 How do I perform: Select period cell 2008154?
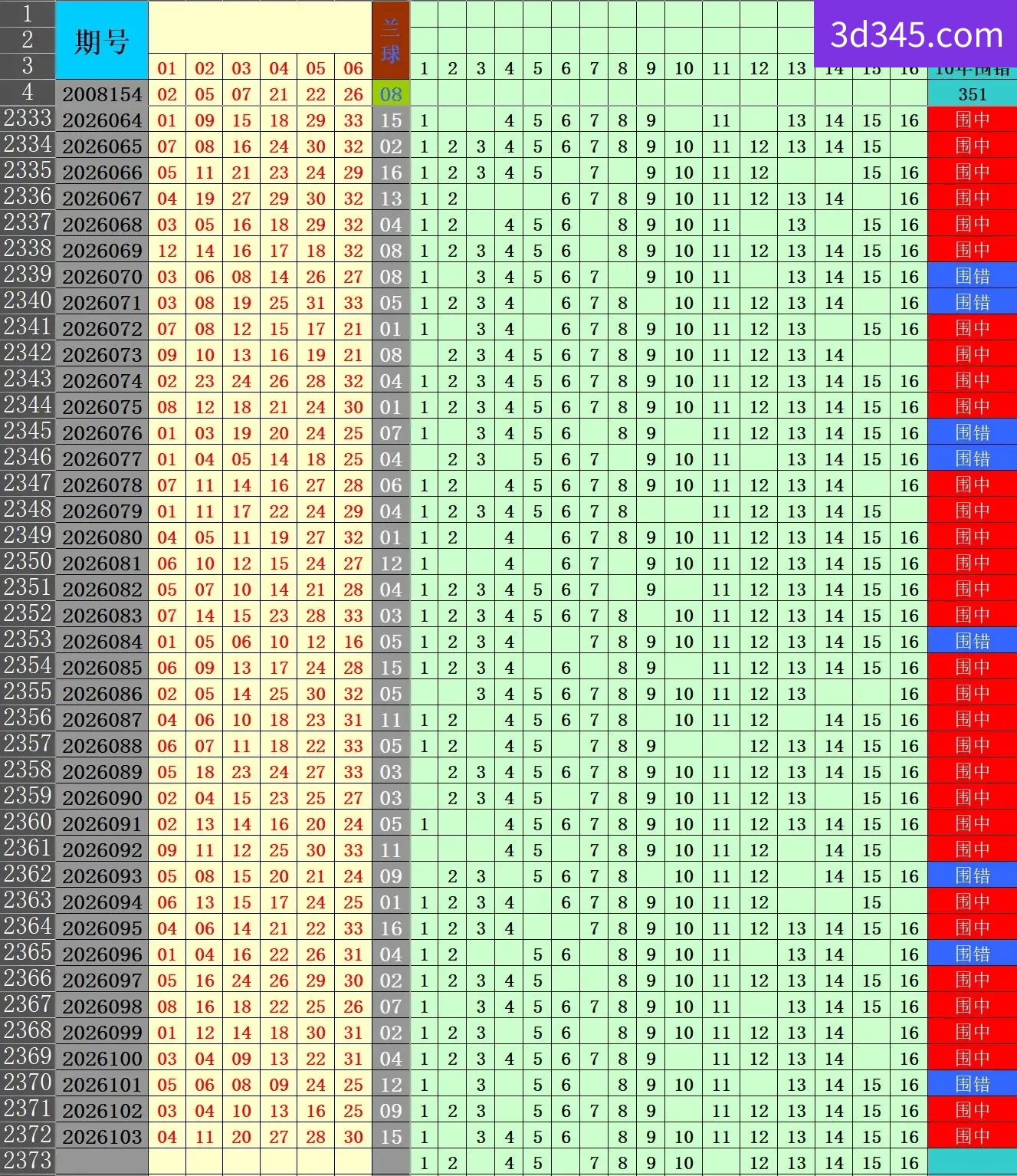tap(102, 94)
